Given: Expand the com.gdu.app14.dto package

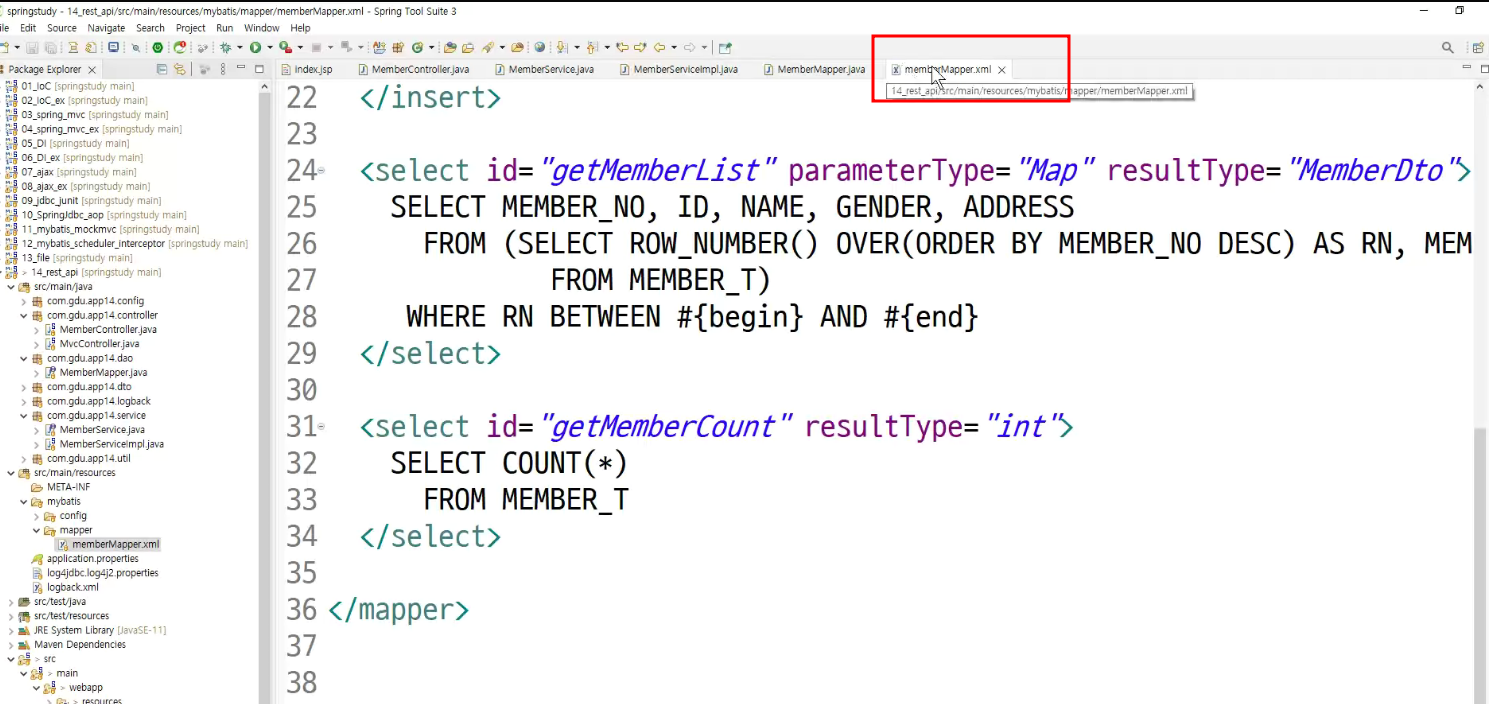Looking at the screenshot, I should pyautogui.click(x=24, y=387).
